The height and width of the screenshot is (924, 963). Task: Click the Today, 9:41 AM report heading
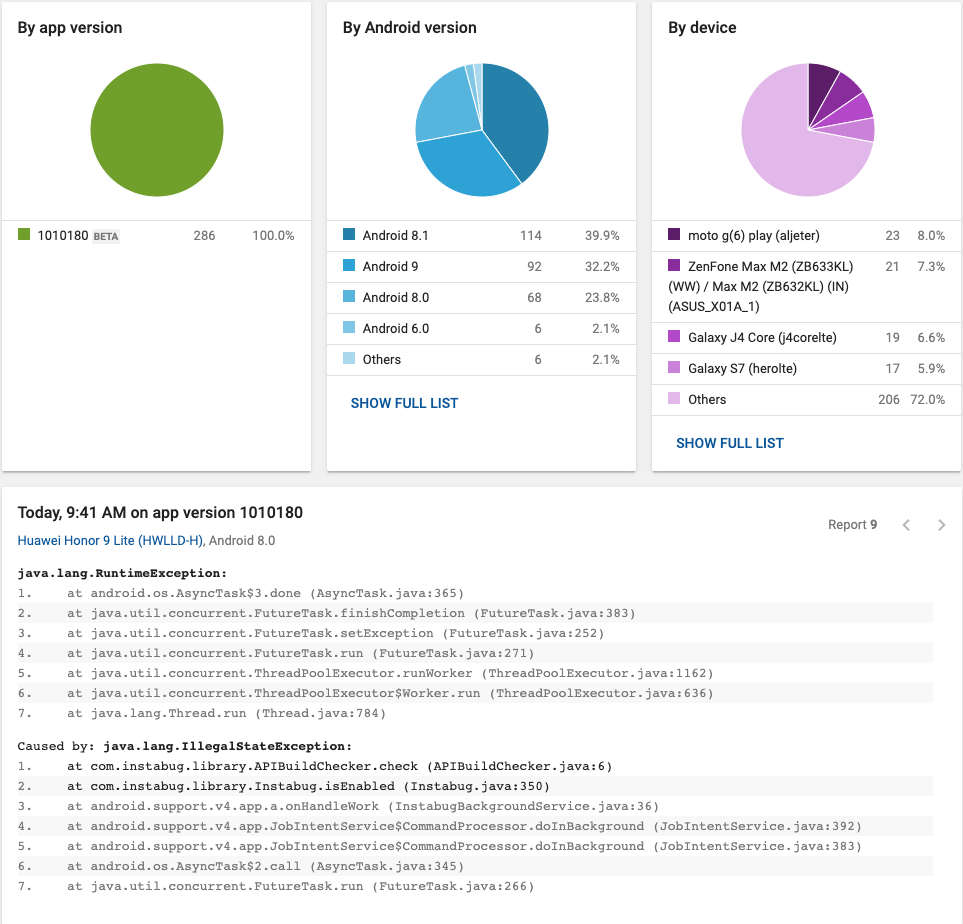[160, 512]
